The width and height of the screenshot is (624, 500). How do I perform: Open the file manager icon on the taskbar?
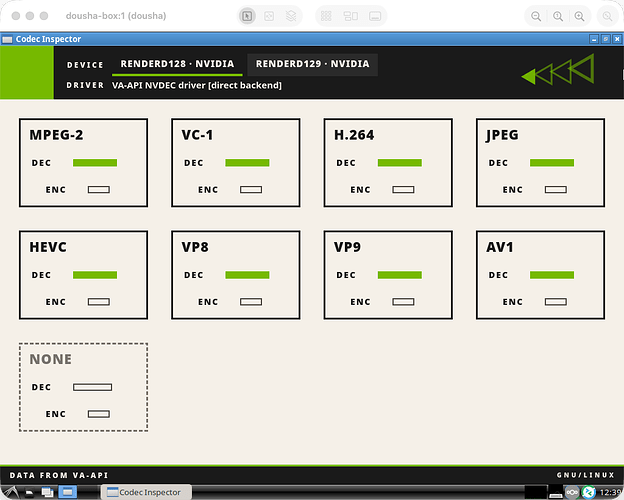click(29, 493)
